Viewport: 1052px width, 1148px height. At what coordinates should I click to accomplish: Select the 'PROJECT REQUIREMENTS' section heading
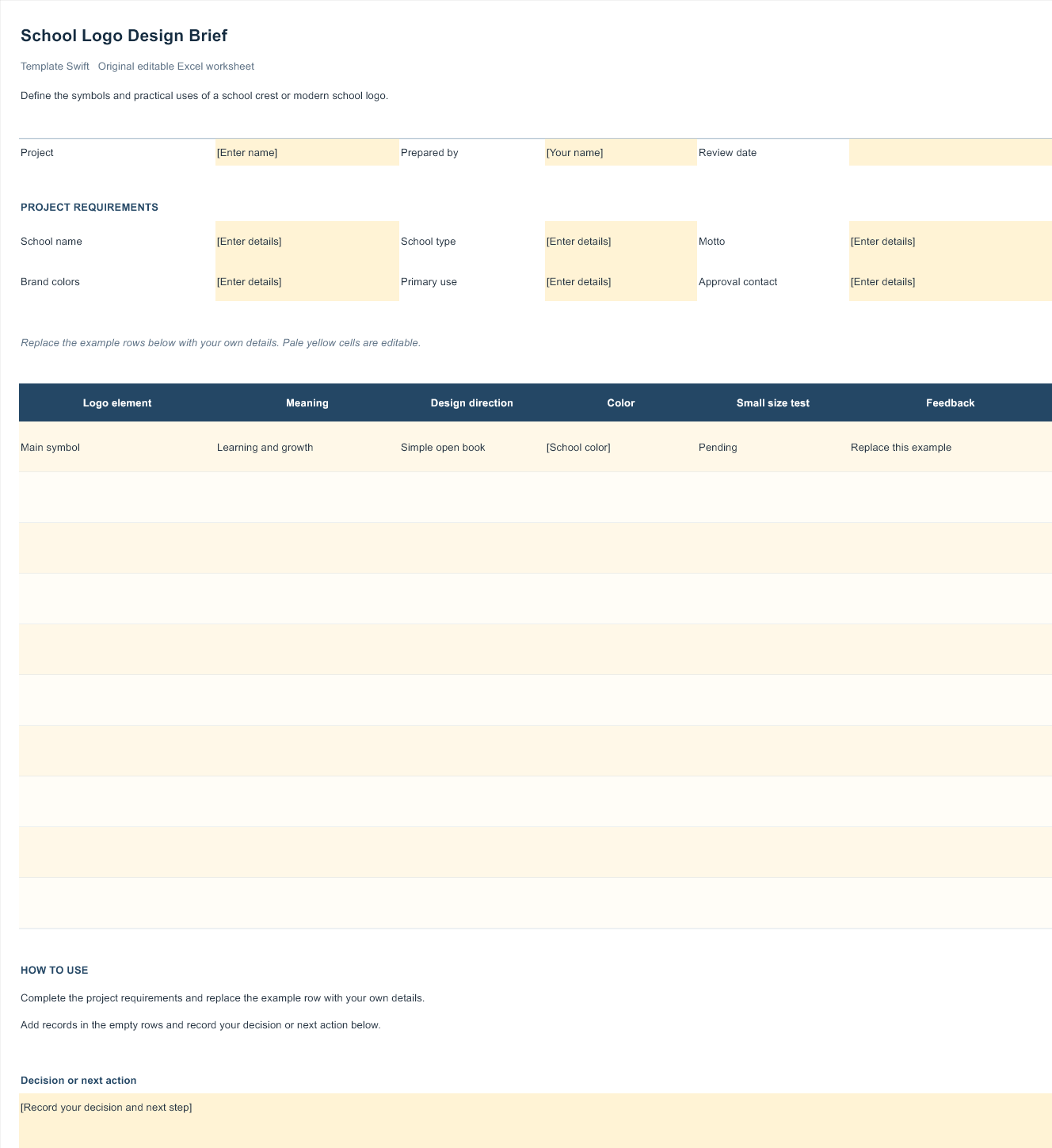click(x=90, y=208)
